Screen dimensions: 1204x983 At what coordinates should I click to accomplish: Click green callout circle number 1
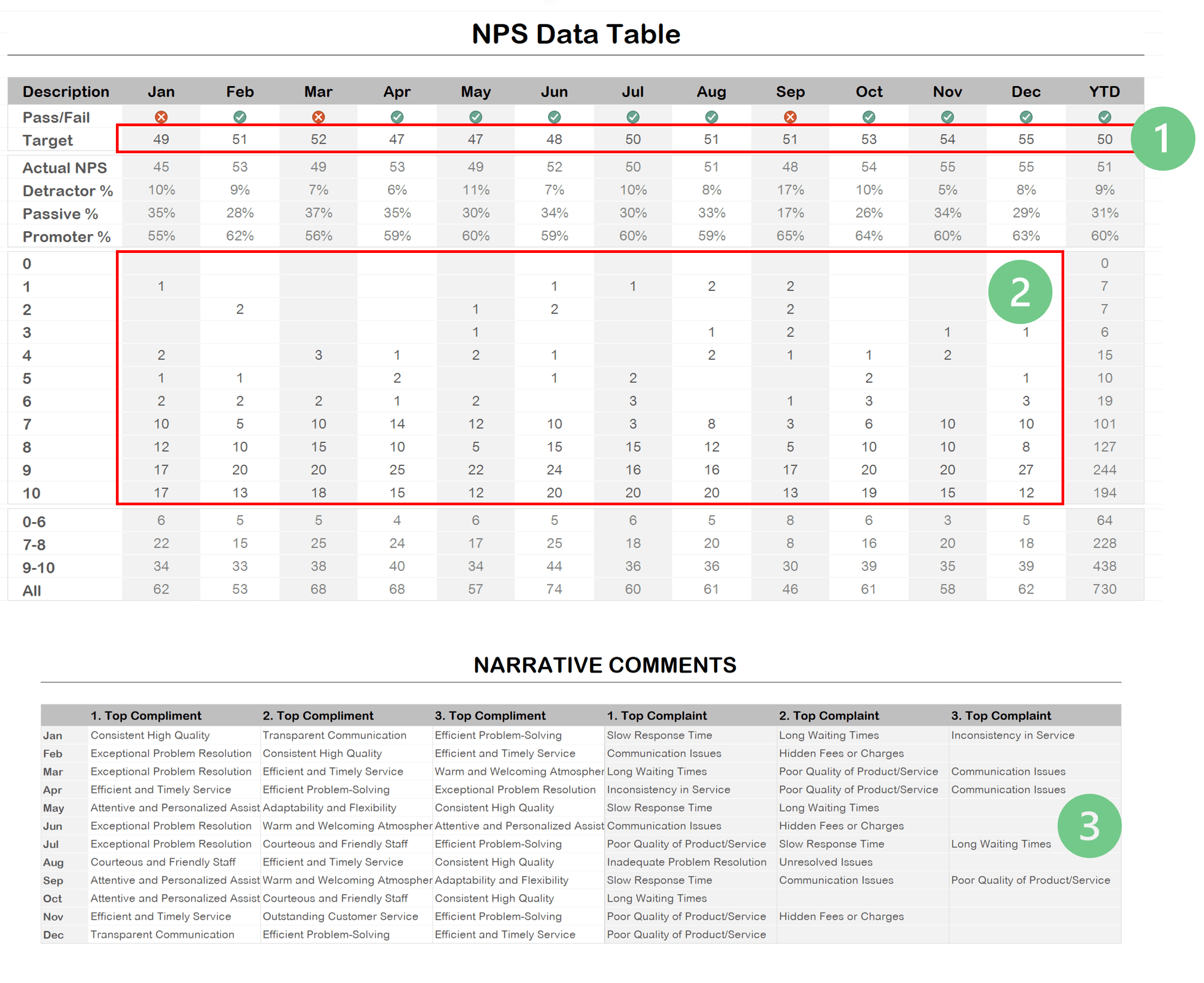[x=1163, y=138]
